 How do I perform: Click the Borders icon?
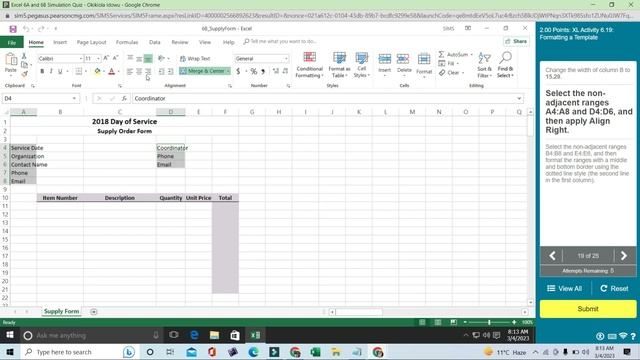coord(78,71)
